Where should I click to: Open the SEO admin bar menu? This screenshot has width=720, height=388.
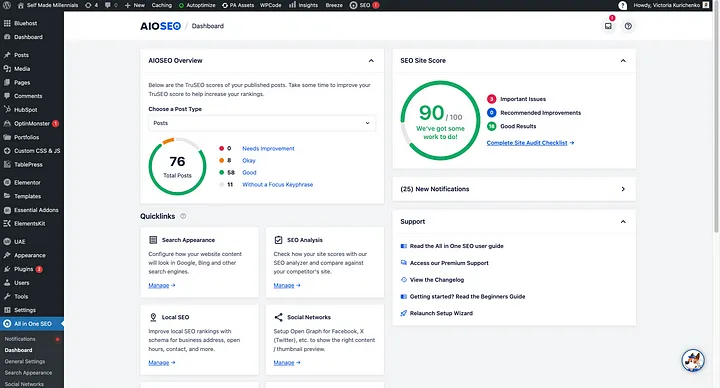(x=364, y=5)
